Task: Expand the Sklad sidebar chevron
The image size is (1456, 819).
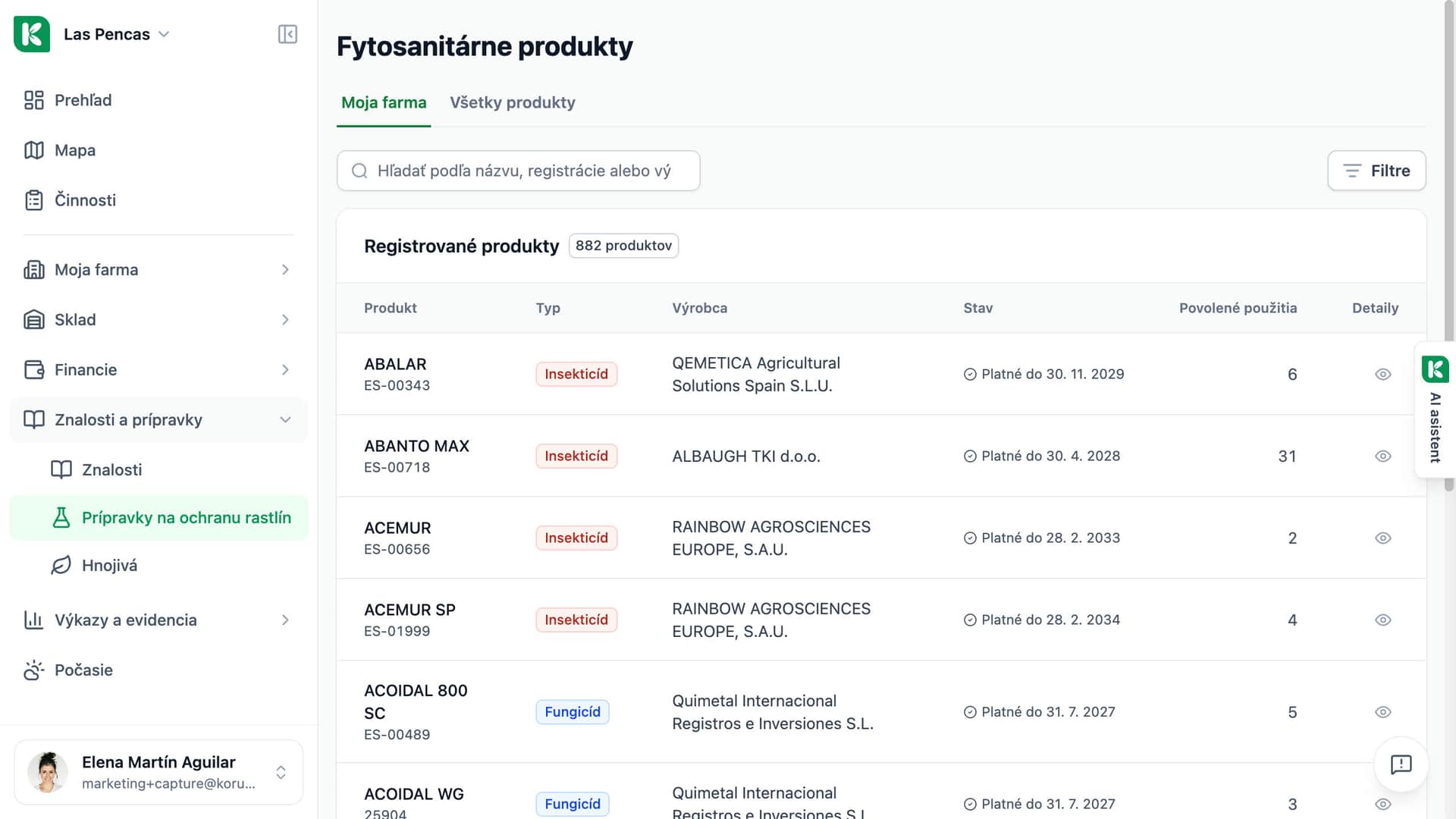Action: 285,320
